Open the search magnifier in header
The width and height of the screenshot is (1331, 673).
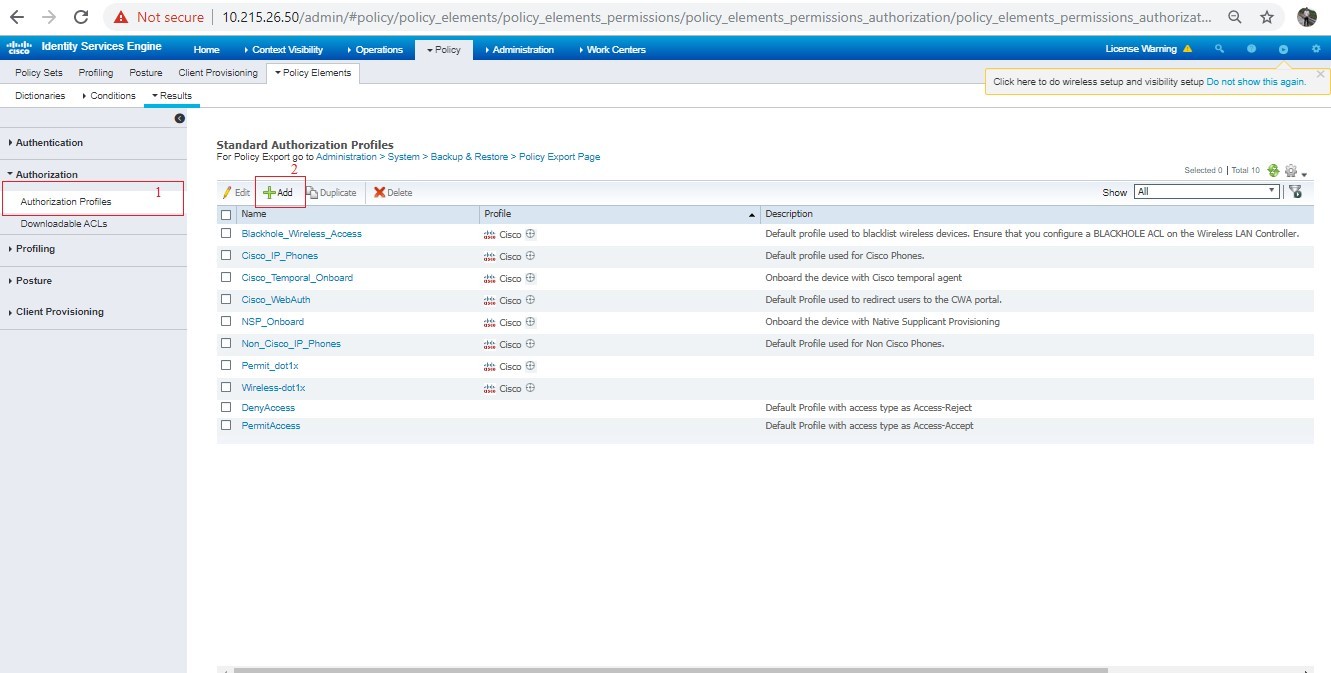coord(1219,49)
